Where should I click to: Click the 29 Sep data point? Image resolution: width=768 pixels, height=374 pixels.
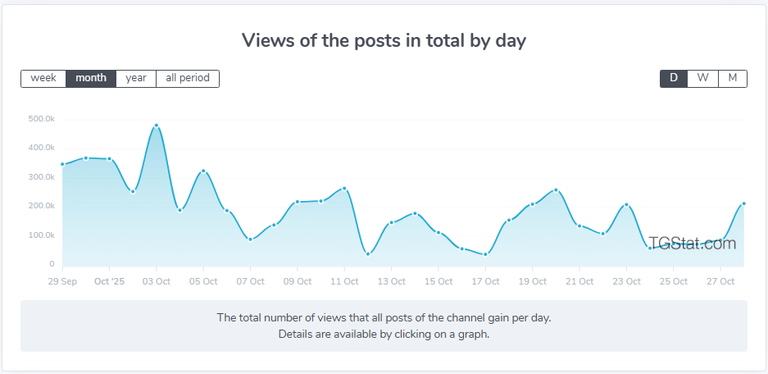point(63,164)
